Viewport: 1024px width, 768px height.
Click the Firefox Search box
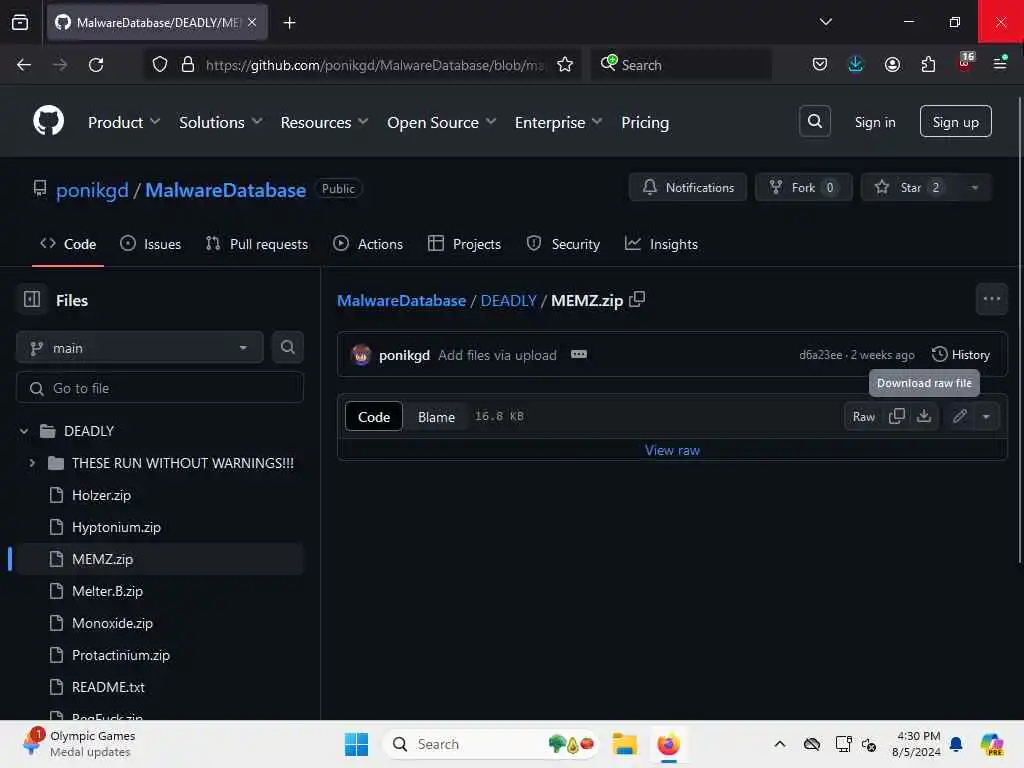[681, 65]
